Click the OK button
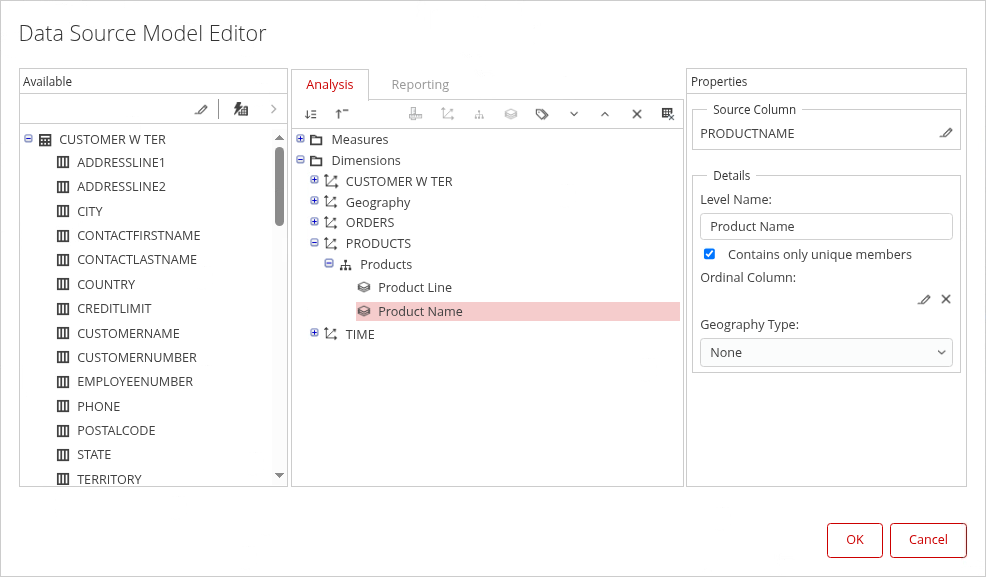 pos(854,540)
